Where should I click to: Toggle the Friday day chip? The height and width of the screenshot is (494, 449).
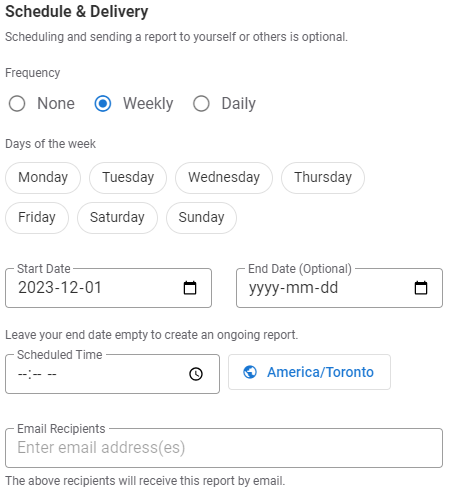(x=37, y=218)
